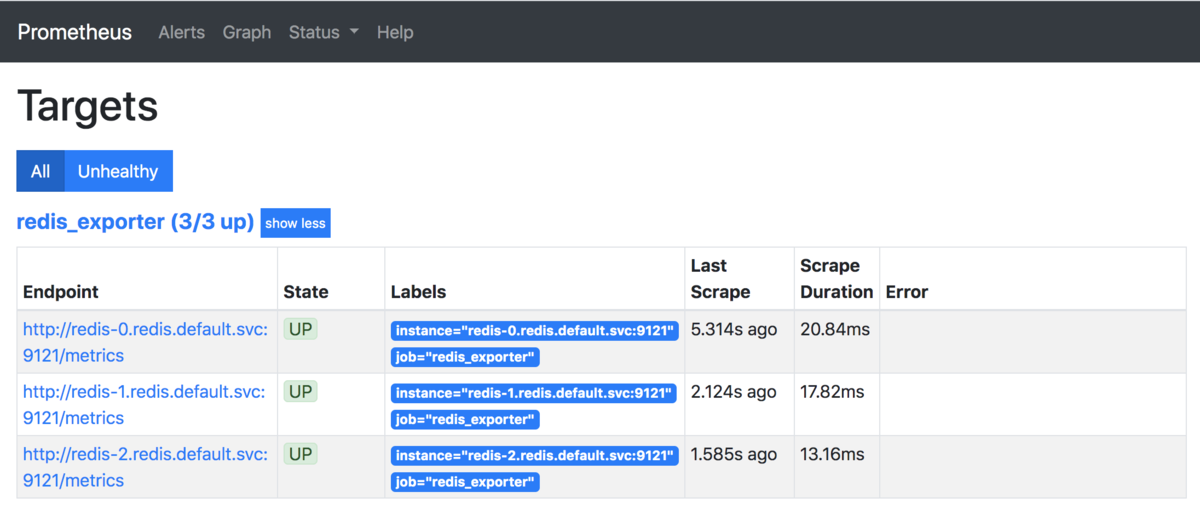This screenshot has width=1200, height=515.
Task: Click the UP state badge for redis-1
Action: [x=300, y=392]
